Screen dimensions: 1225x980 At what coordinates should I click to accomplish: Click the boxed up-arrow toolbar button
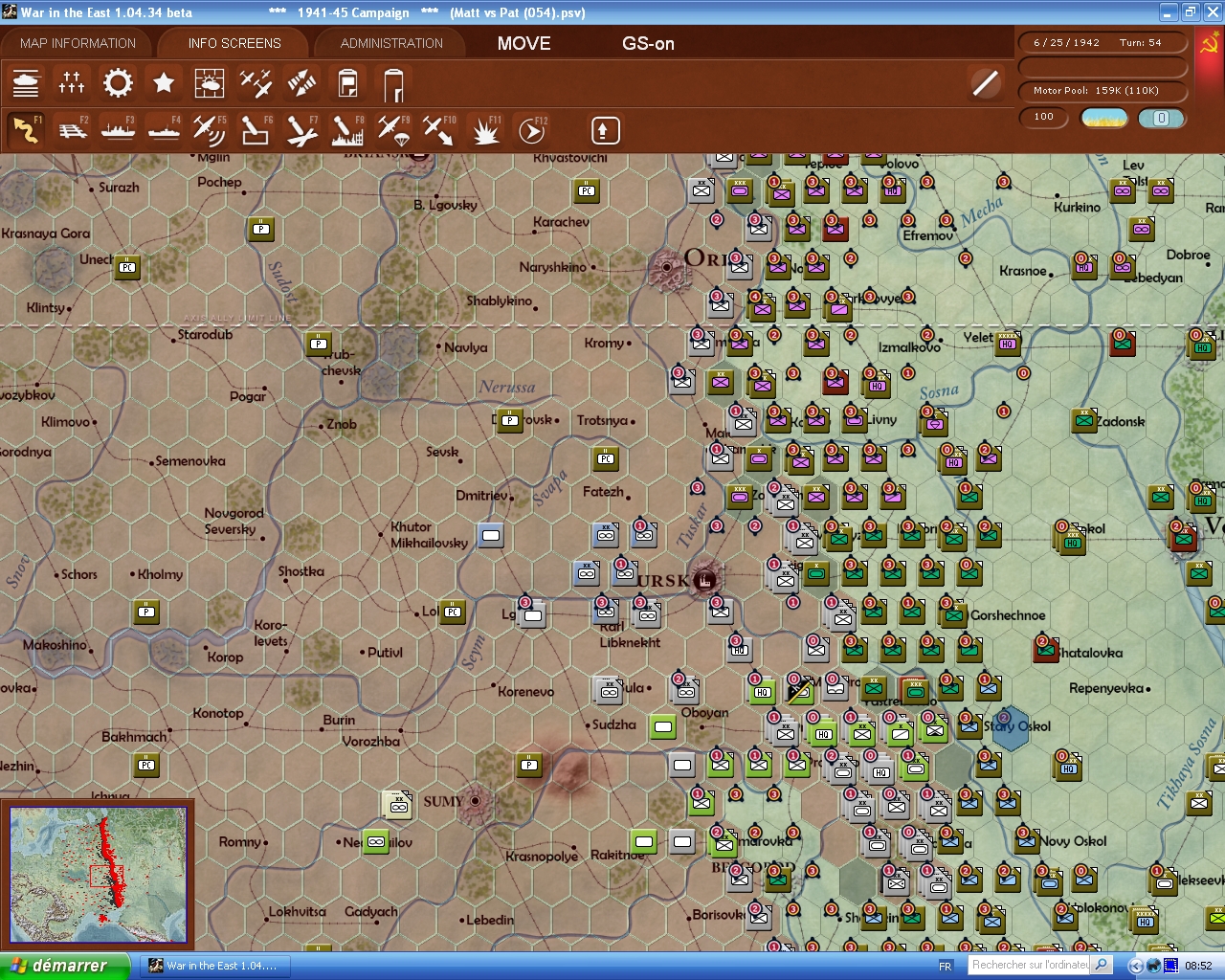tap(605, 130)
